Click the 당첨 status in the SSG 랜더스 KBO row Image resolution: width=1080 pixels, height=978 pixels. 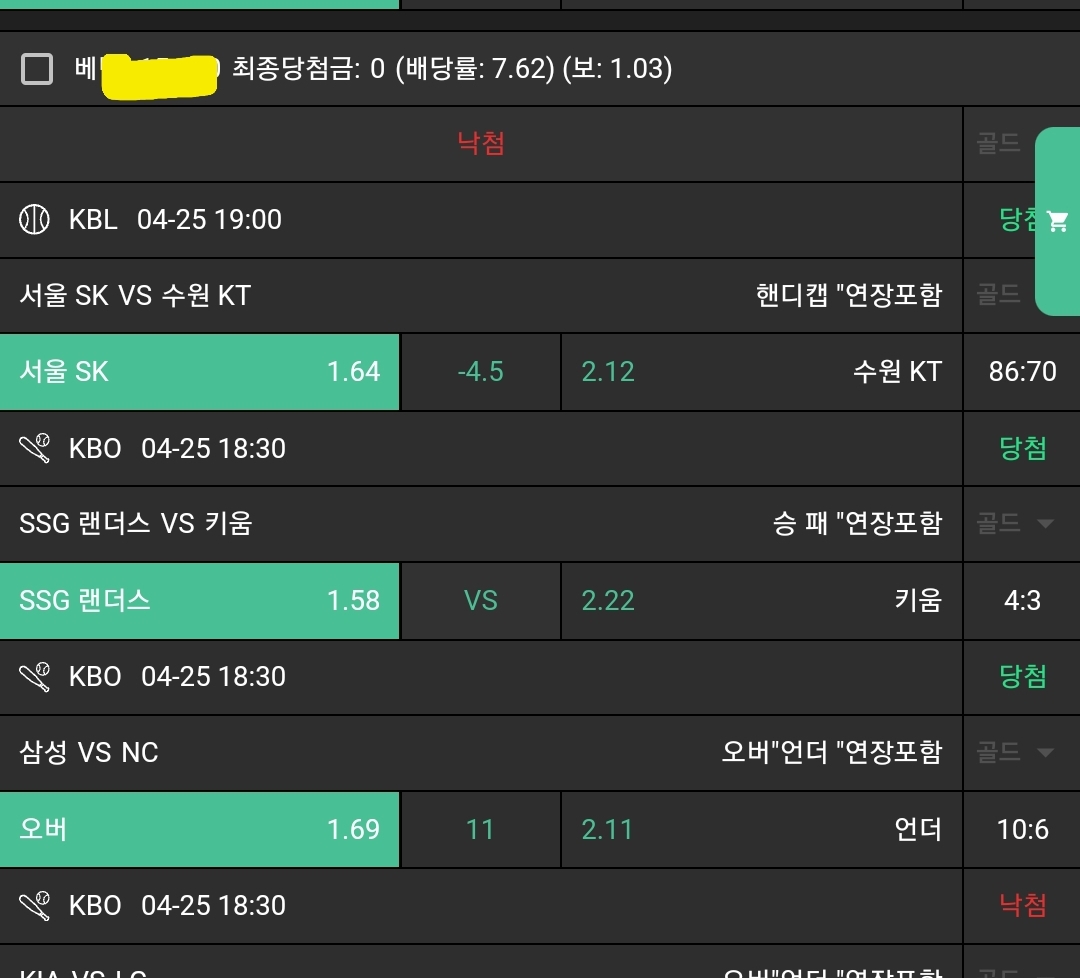coord(1022,449)
